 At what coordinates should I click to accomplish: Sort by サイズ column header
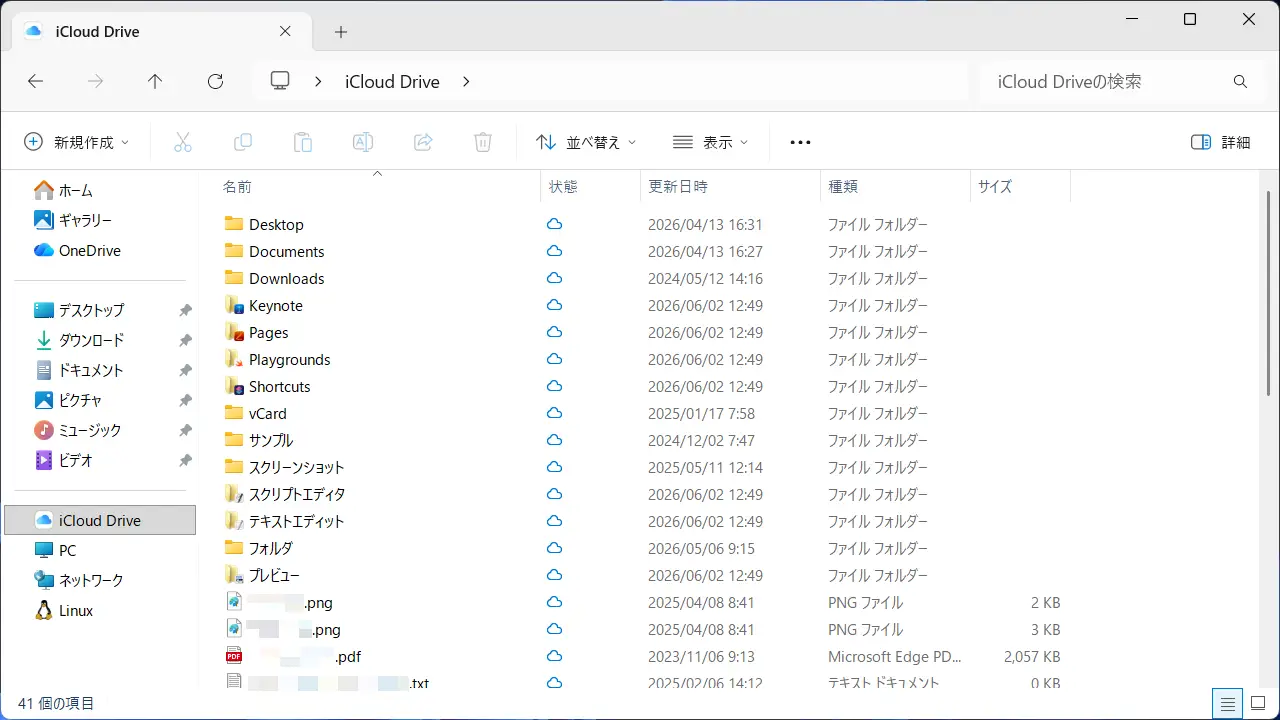click(x=995, y=187)
